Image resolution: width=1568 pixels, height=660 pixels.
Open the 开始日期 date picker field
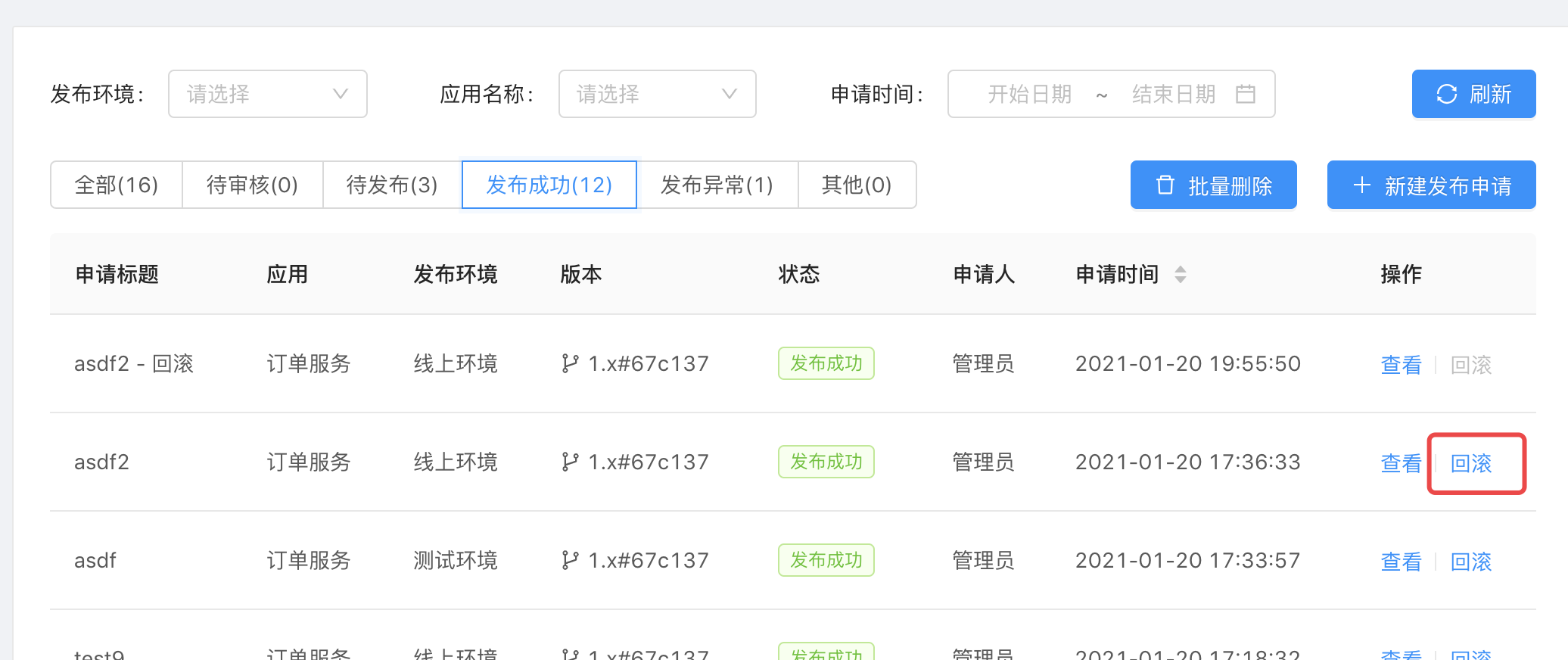coord(1029,94)
